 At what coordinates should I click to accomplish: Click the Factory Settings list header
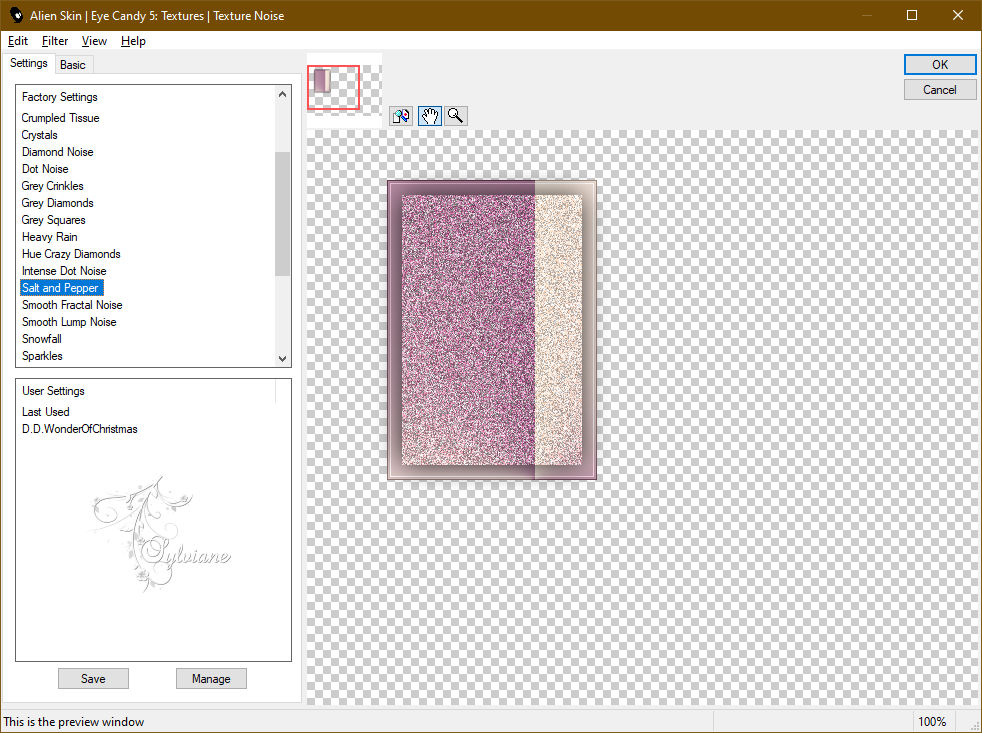[60, 96]
